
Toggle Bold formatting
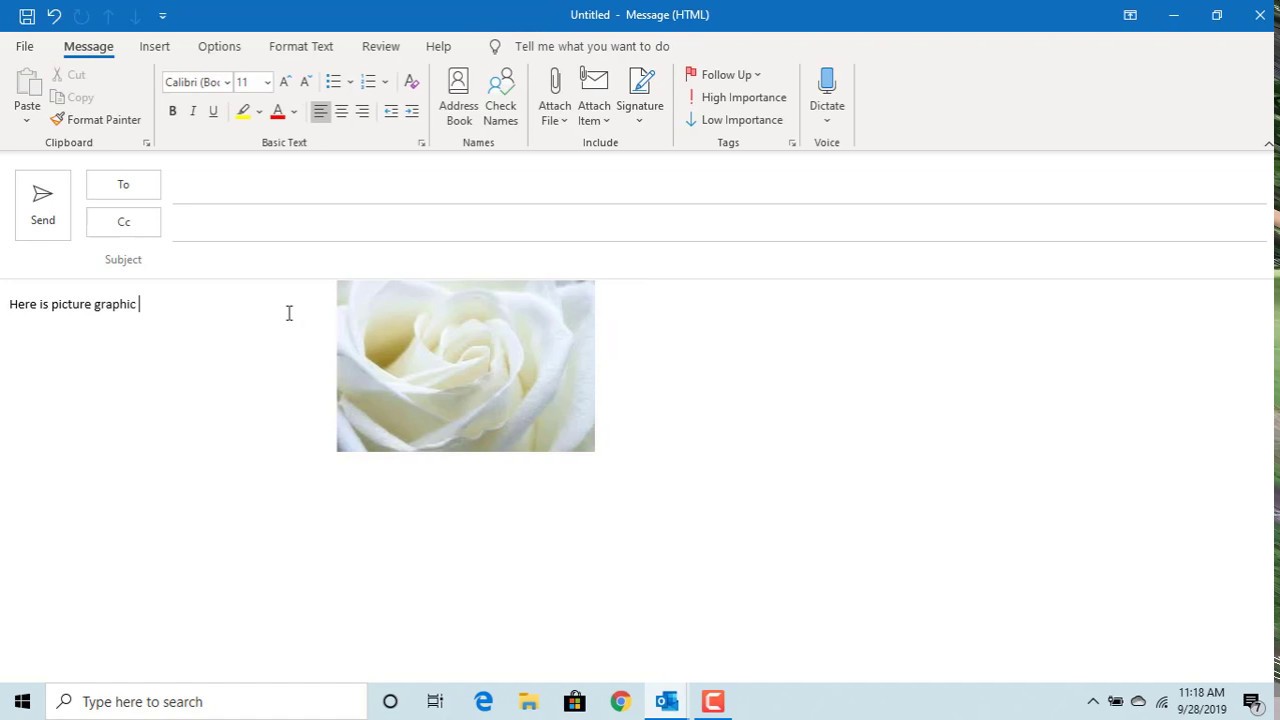pos(172,111)
